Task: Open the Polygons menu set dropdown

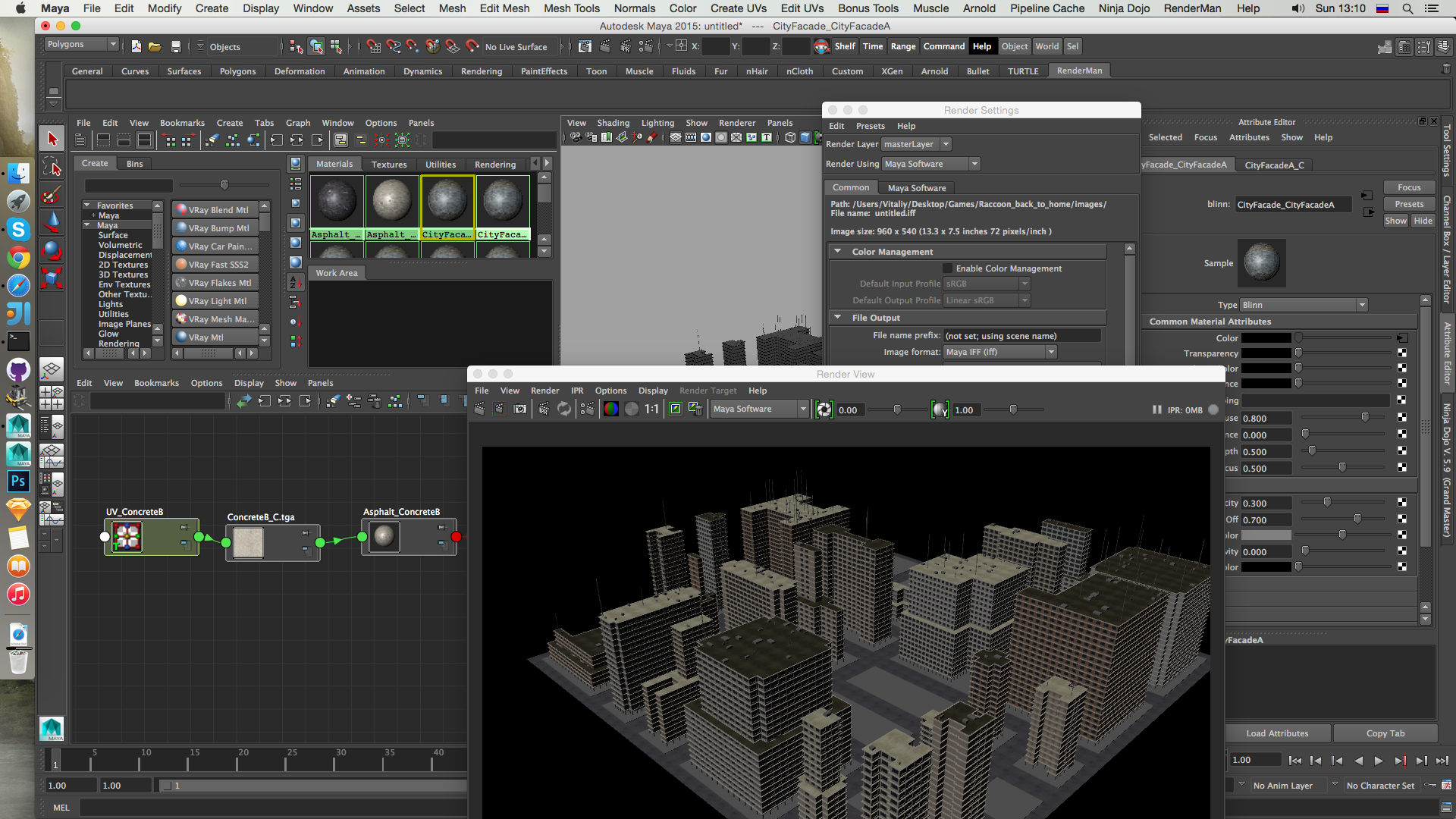Action: point(81,45)
